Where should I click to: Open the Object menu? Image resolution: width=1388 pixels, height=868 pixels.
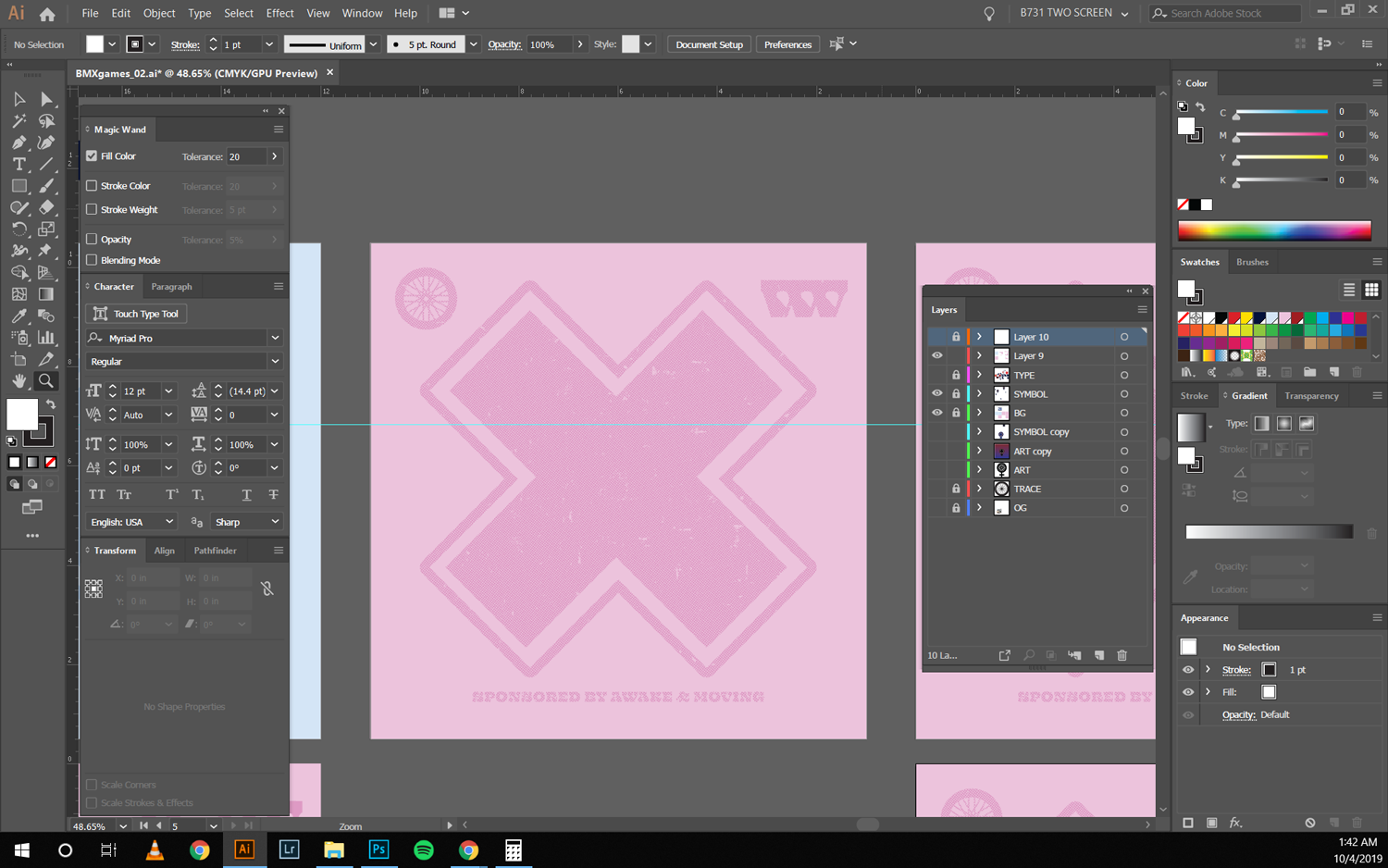(x=159, y=14)
